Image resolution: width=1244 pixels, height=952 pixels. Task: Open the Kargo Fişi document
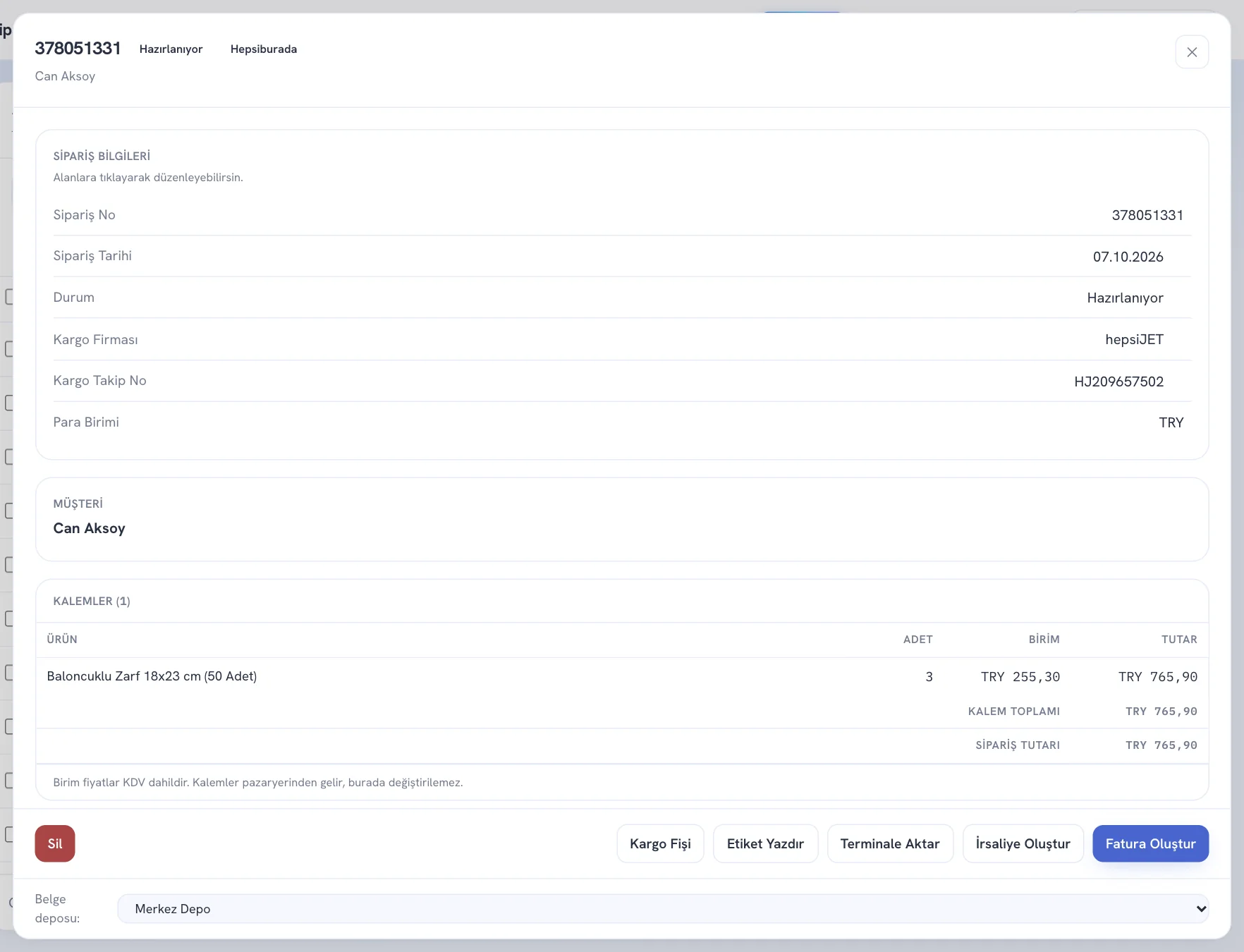point(660,843)
